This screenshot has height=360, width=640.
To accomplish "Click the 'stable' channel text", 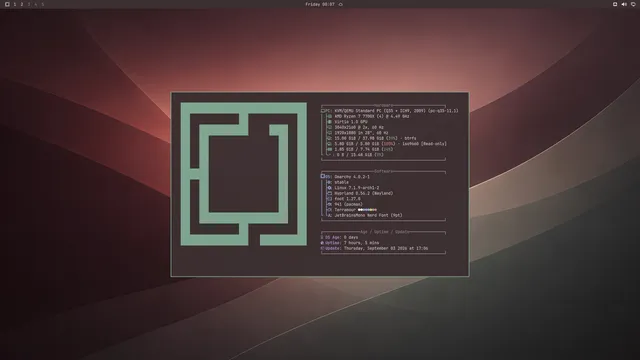I will tap(341, 182).
